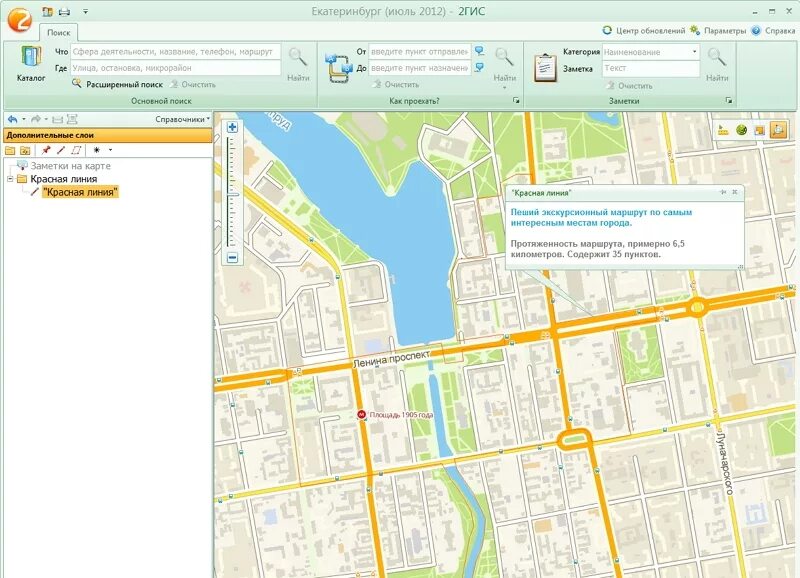
Task: Click the Заметка Текст input field
Action: coord(651,68)
